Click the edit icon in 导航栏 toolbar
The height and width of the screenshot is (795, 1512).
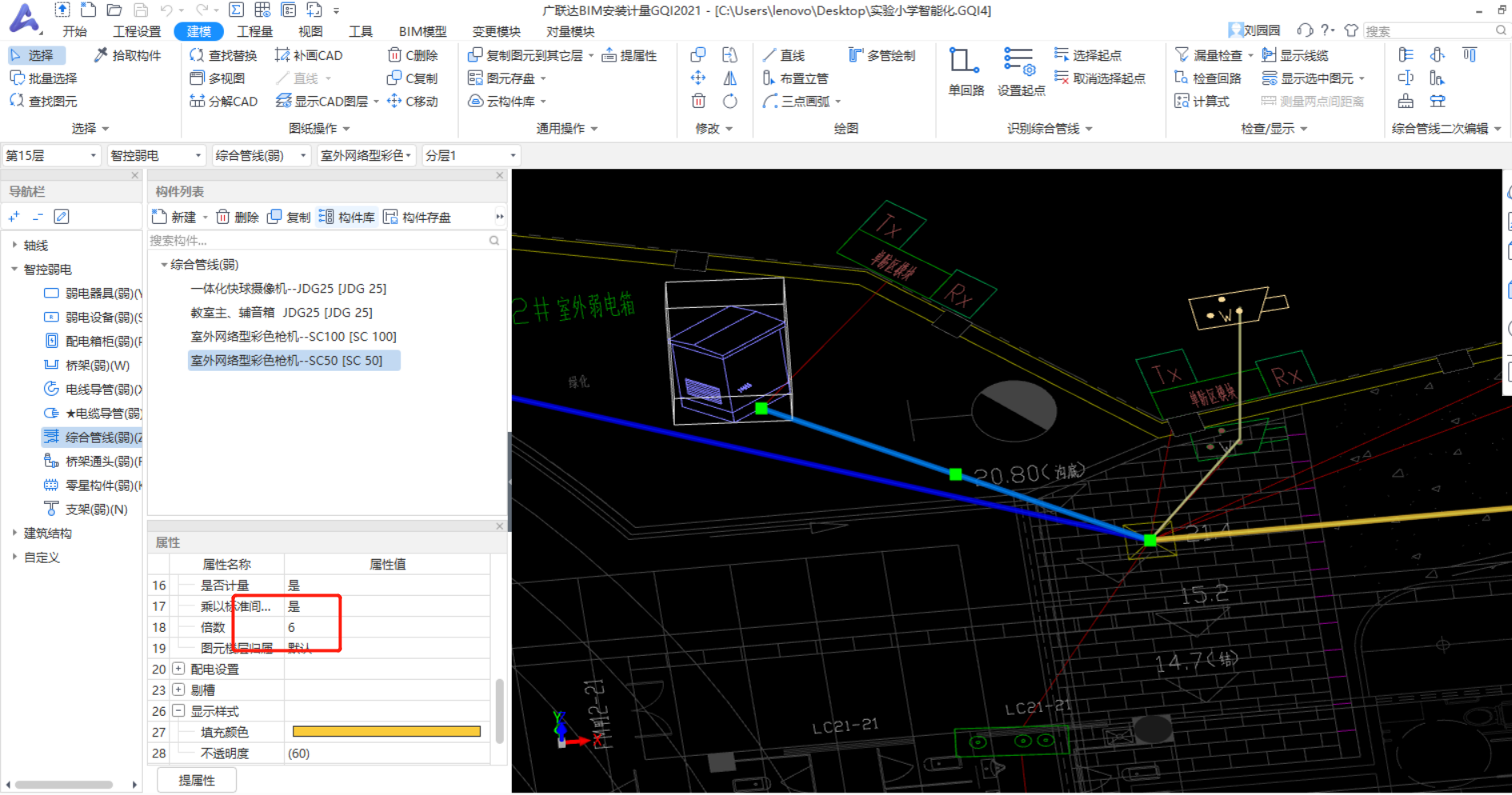[x=62, y=217]
